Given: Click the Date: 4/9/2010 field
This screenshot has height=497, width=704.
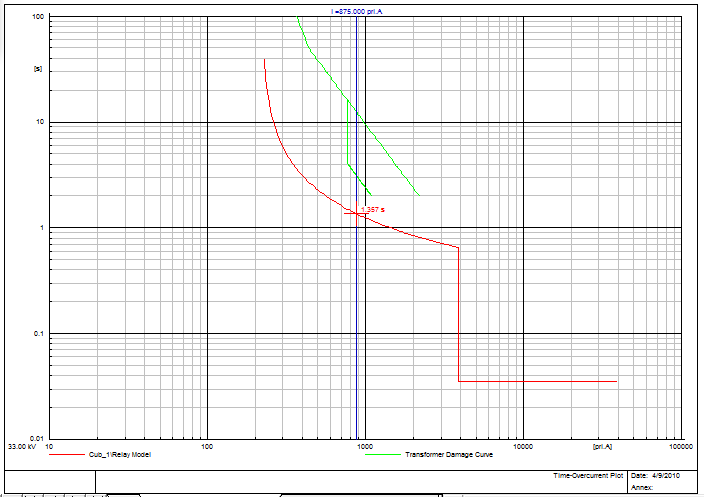Looking at the screenshot, I should click(656, 475).
